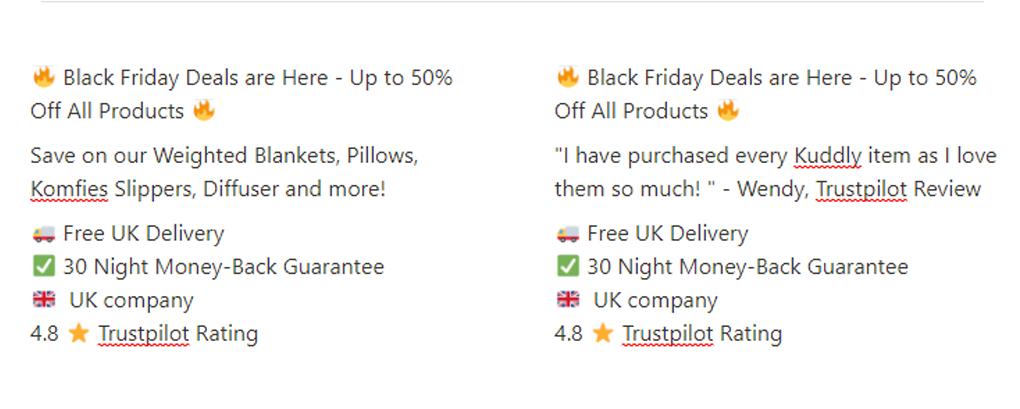Click the green checkmark emoji in right column
Image resolution: width=1020 pixels, height=409 pixels.
click(568, 266)
